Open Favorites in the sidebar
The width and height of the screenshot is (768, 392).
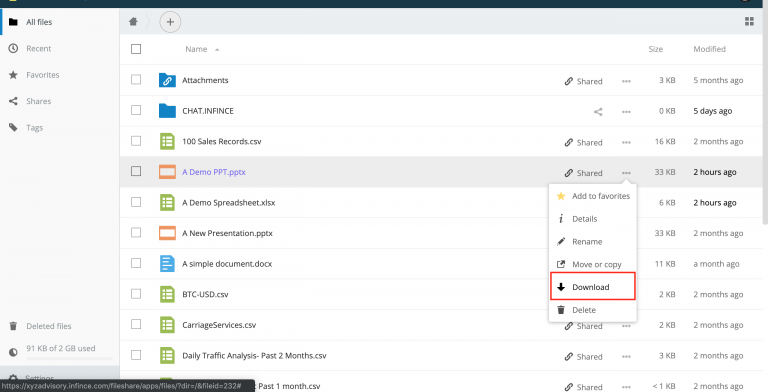coord(60,75)
